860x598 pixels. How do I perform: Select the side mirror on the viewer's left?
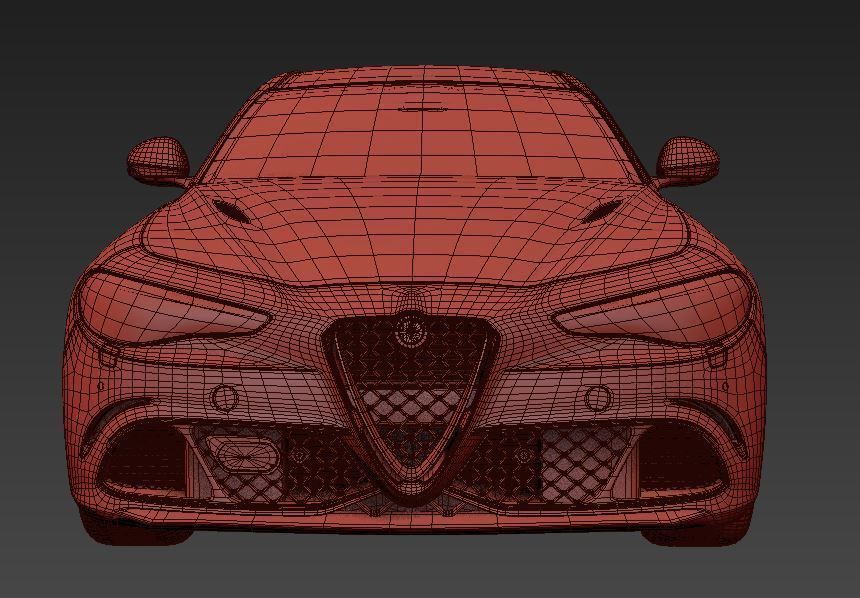click(x=159, y=160)
